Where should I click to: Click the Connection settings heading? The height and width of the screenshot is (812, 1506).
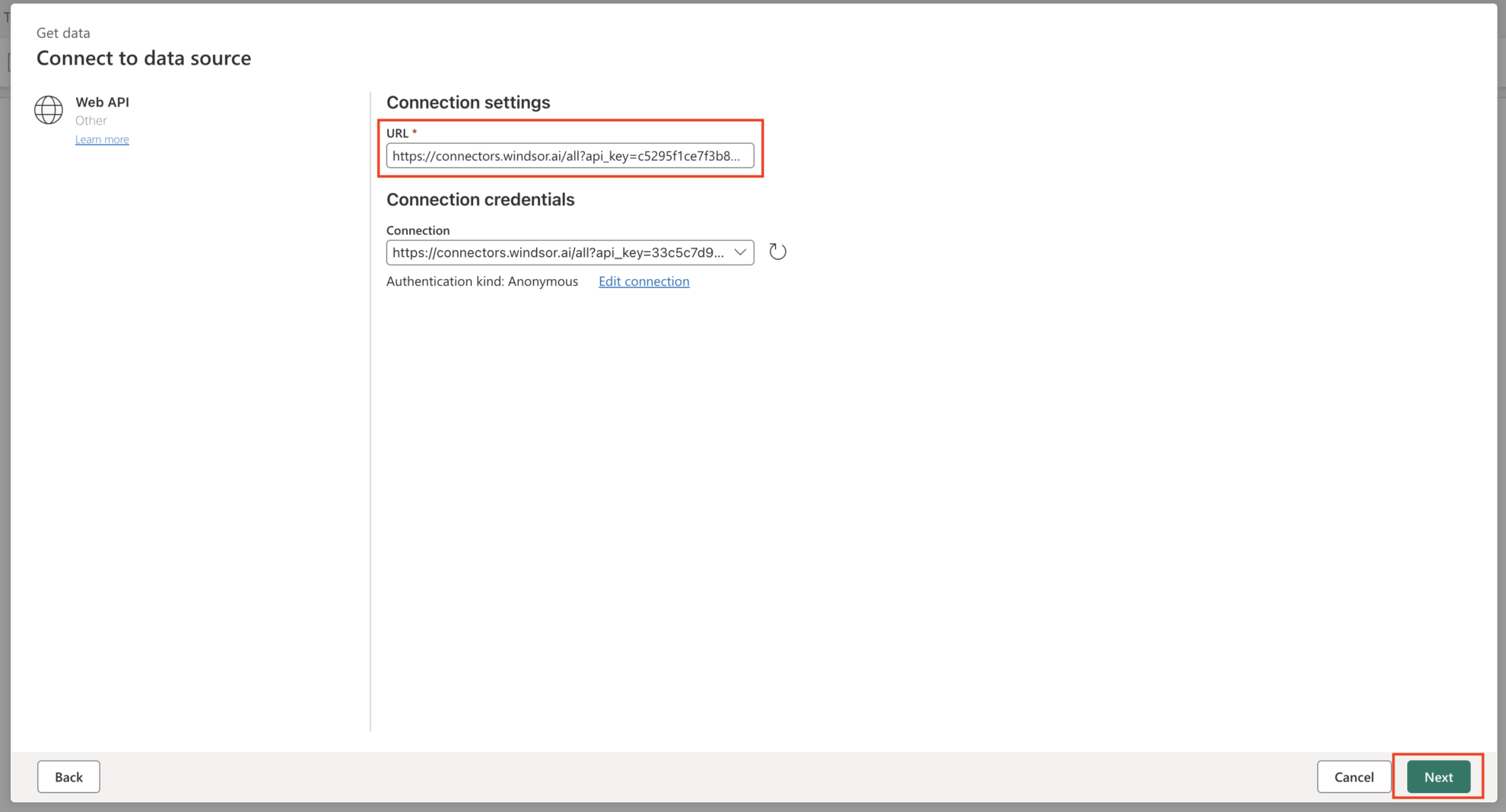(469, 102)
